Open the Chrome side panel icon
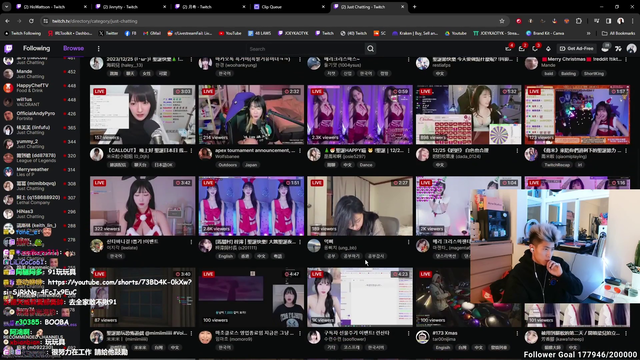Screen dimensions: 640x360 tap(608, 21)
